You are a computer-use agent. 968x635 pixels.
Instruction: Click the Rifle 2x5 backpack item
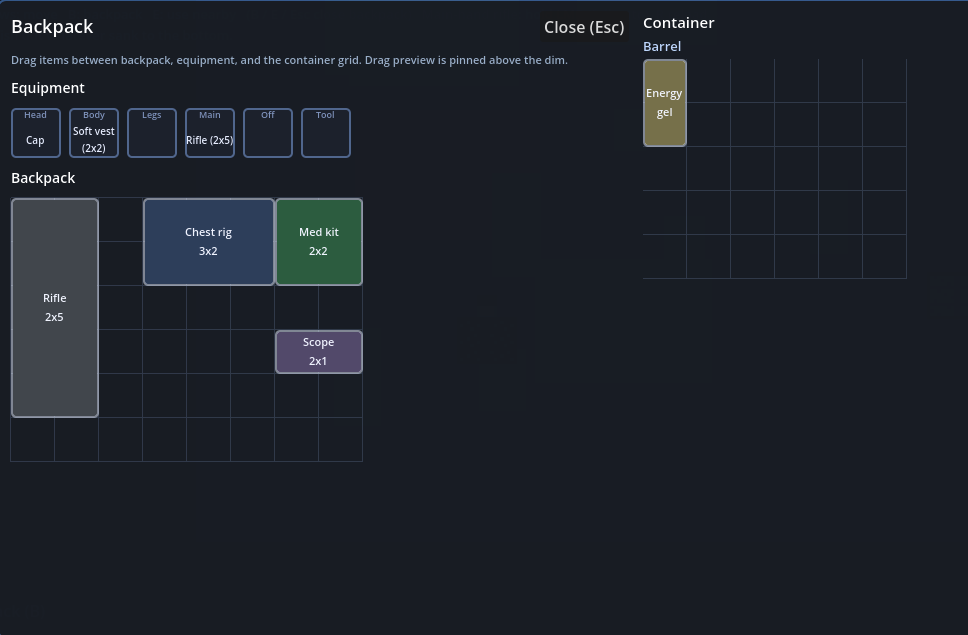(x=55, y=307)
